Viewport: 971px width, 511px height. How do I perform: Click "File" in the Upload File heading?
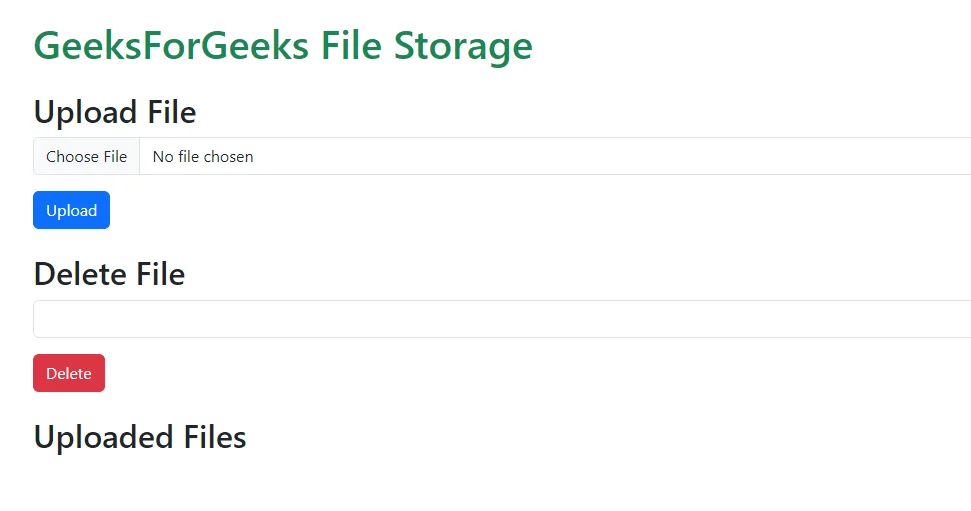172,112
